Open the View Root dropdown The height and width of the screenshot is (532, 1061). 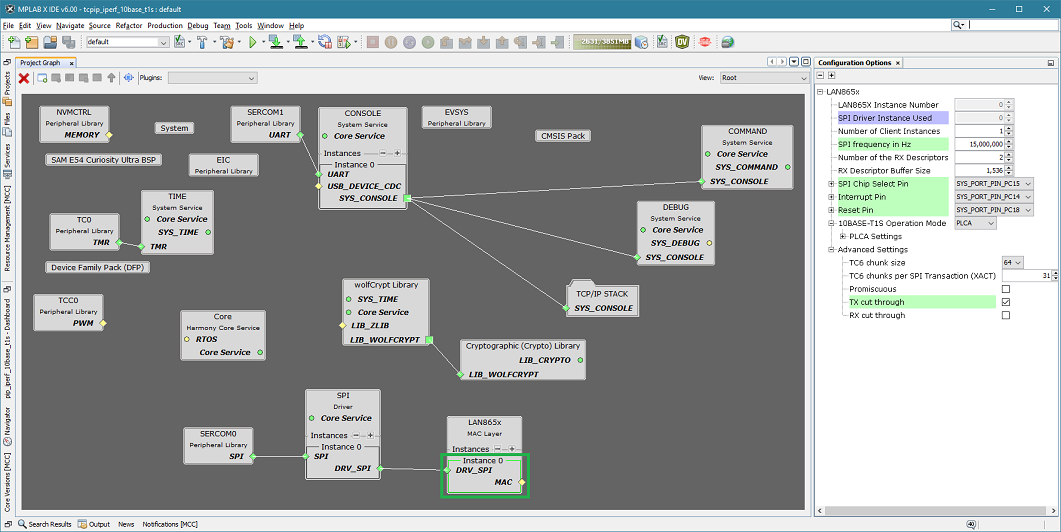[764, 78]
